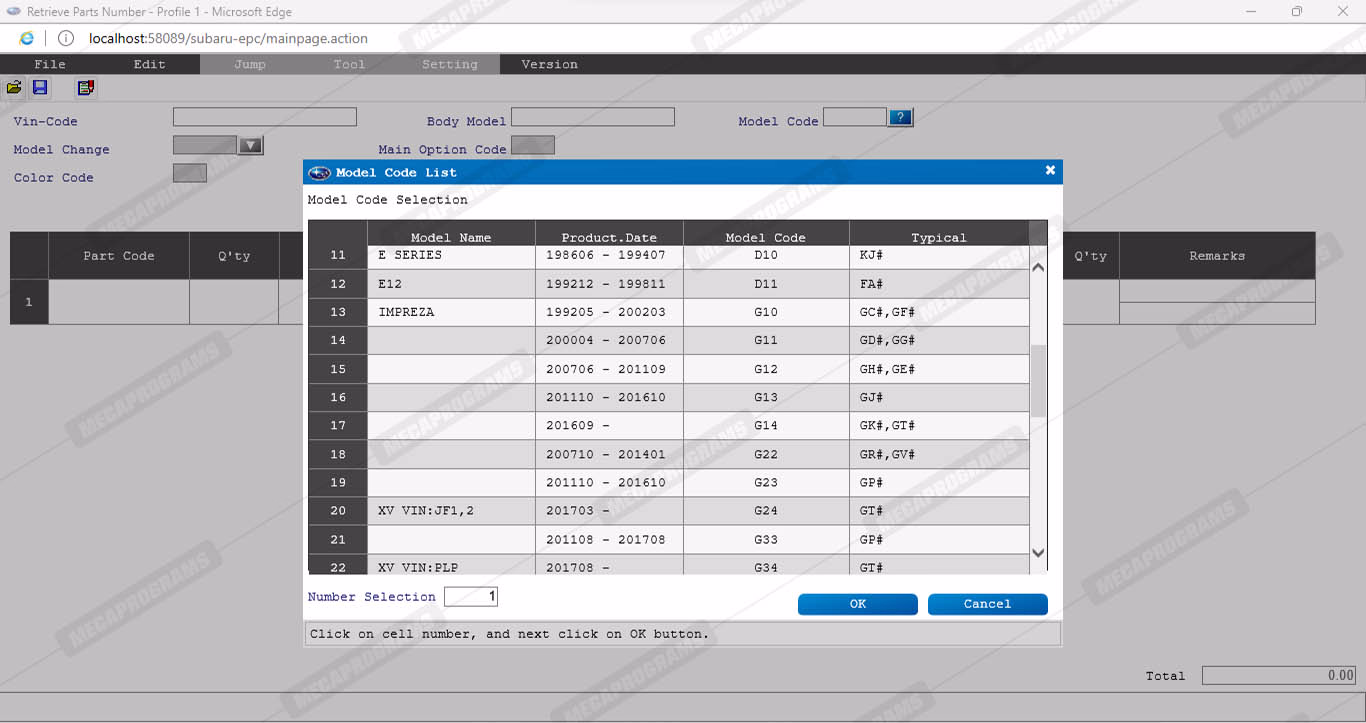This screenshot has height=723, width=1366.
Task: Select row number 13 cell
Action: [x=338, y=312]
